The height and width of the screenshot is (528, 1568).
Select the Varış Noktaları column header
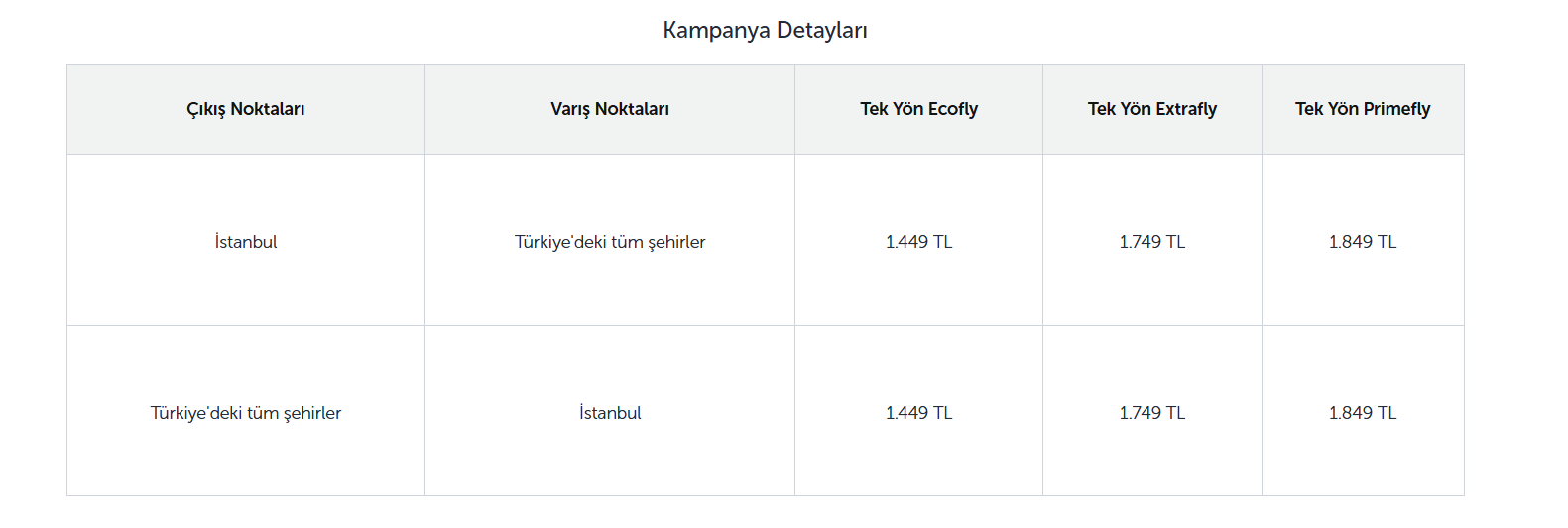pos(610,109)
